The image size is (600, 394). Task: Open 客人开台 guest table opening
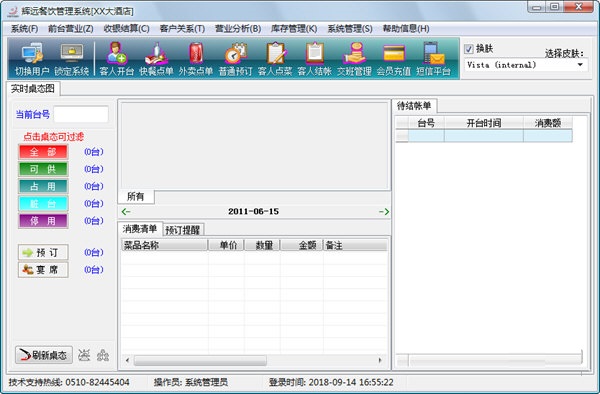(x=117, y=58)
